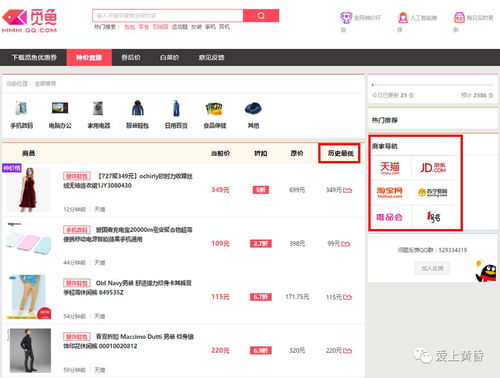Click the original price 171.75元
This screenshot has height=378, width=500.
tap(297, 297)
